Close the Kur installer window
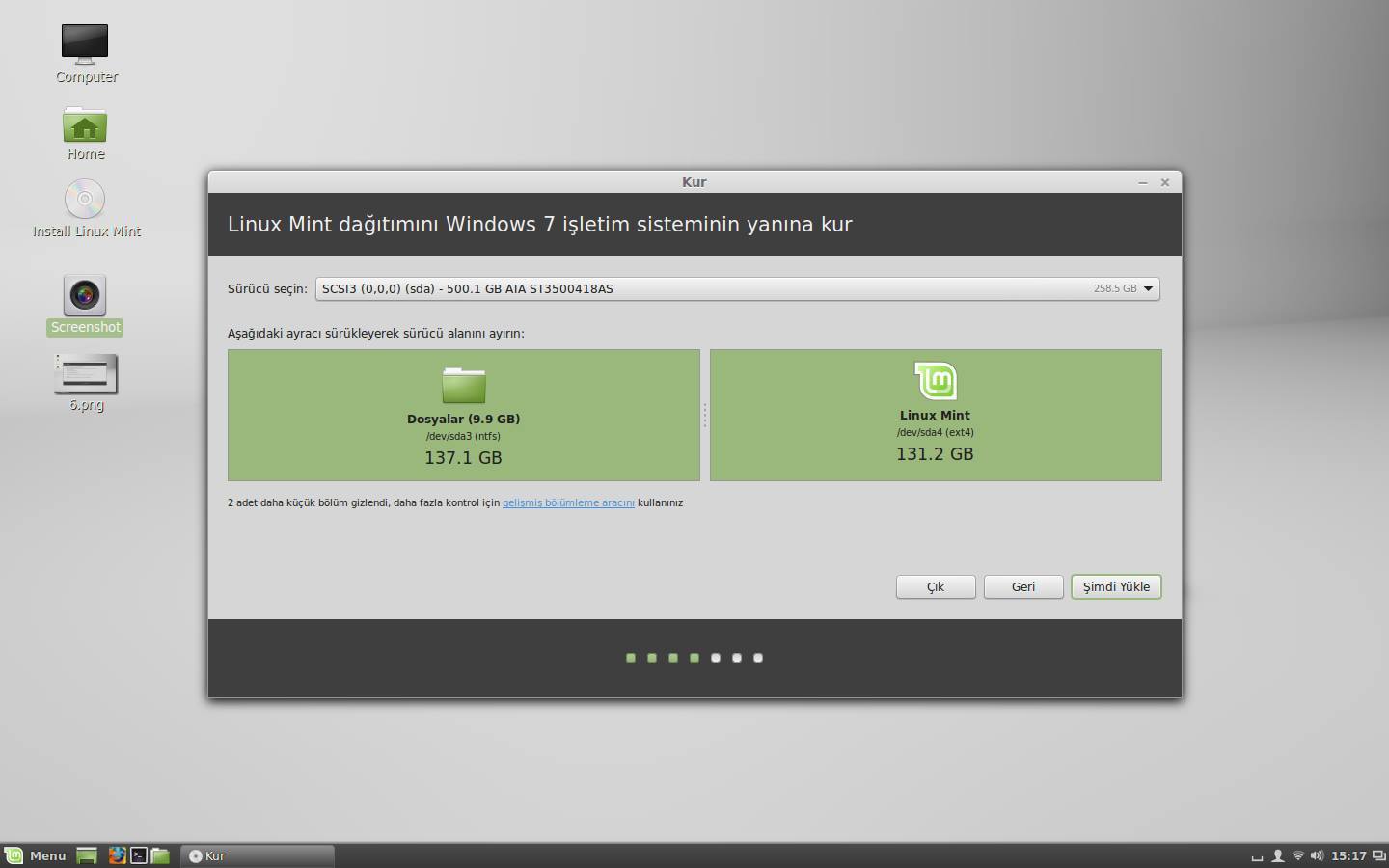 point(1165,182)
